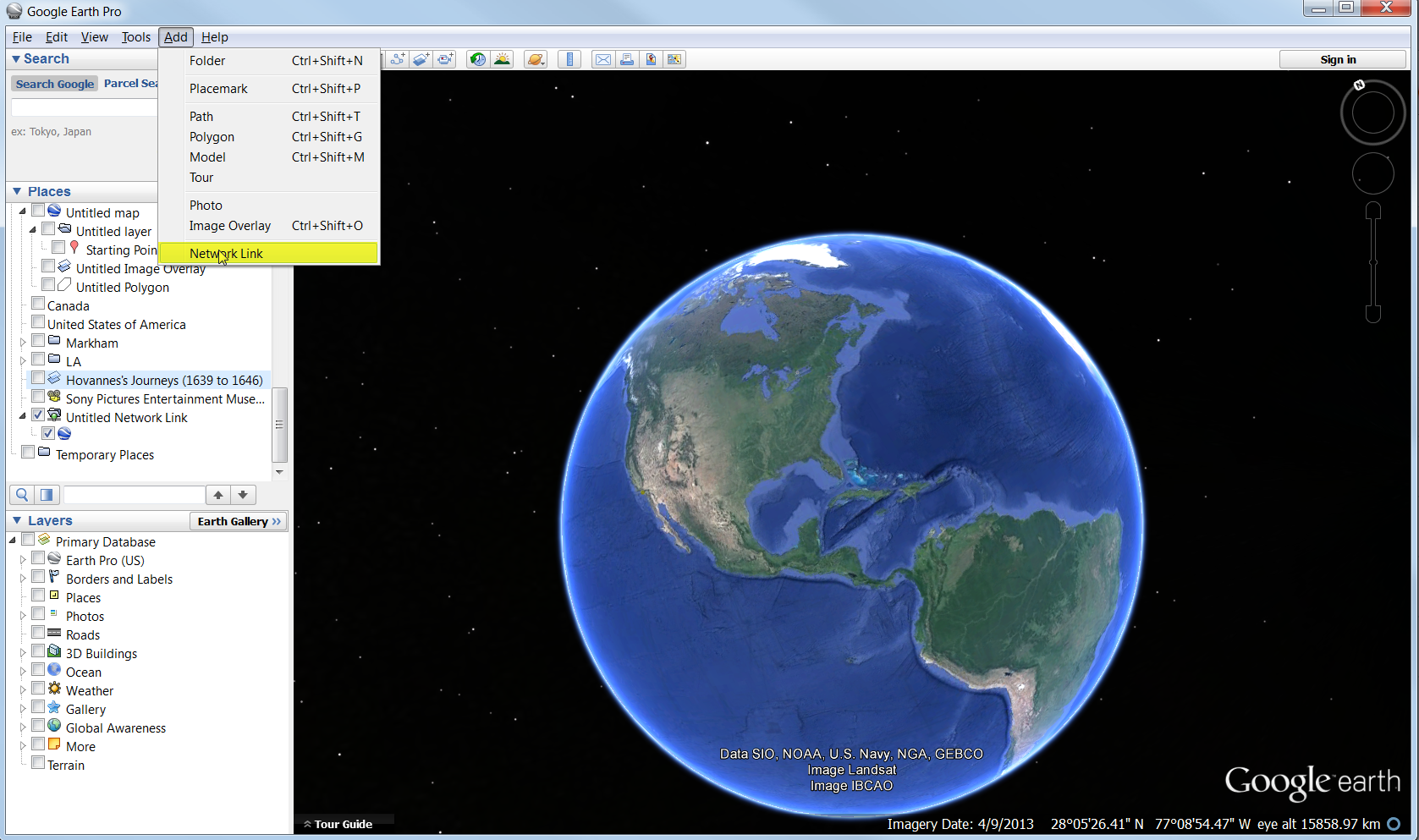This screenshot has width=1419, height=840.
Task: Choose Image Overlay in the Add menu
Action: click(268, 226)
